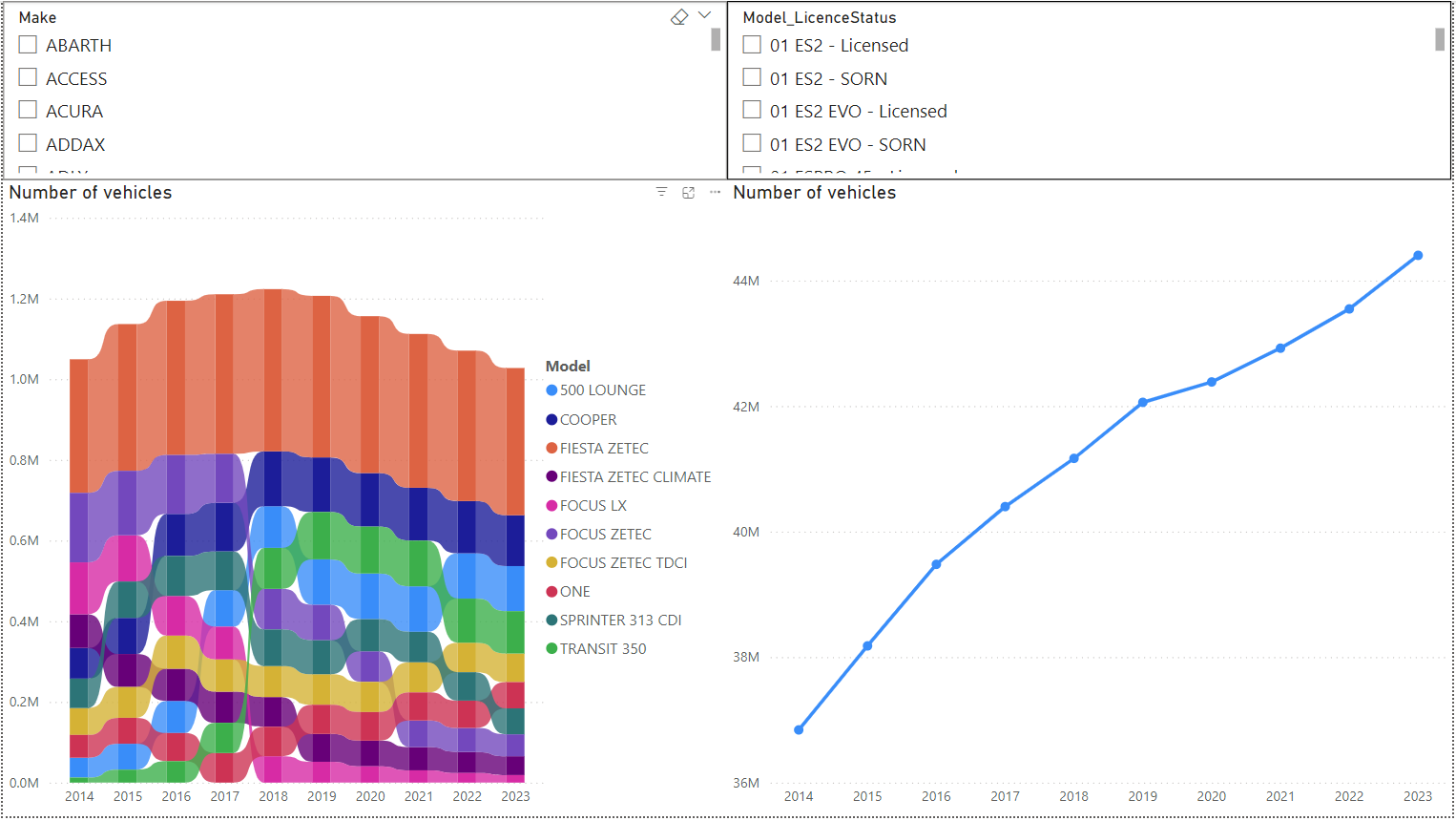The width and height of the screenshot is (1456, 821).
Task: Select the 2023 data point on the line chart
Action: pos(1418,256)
